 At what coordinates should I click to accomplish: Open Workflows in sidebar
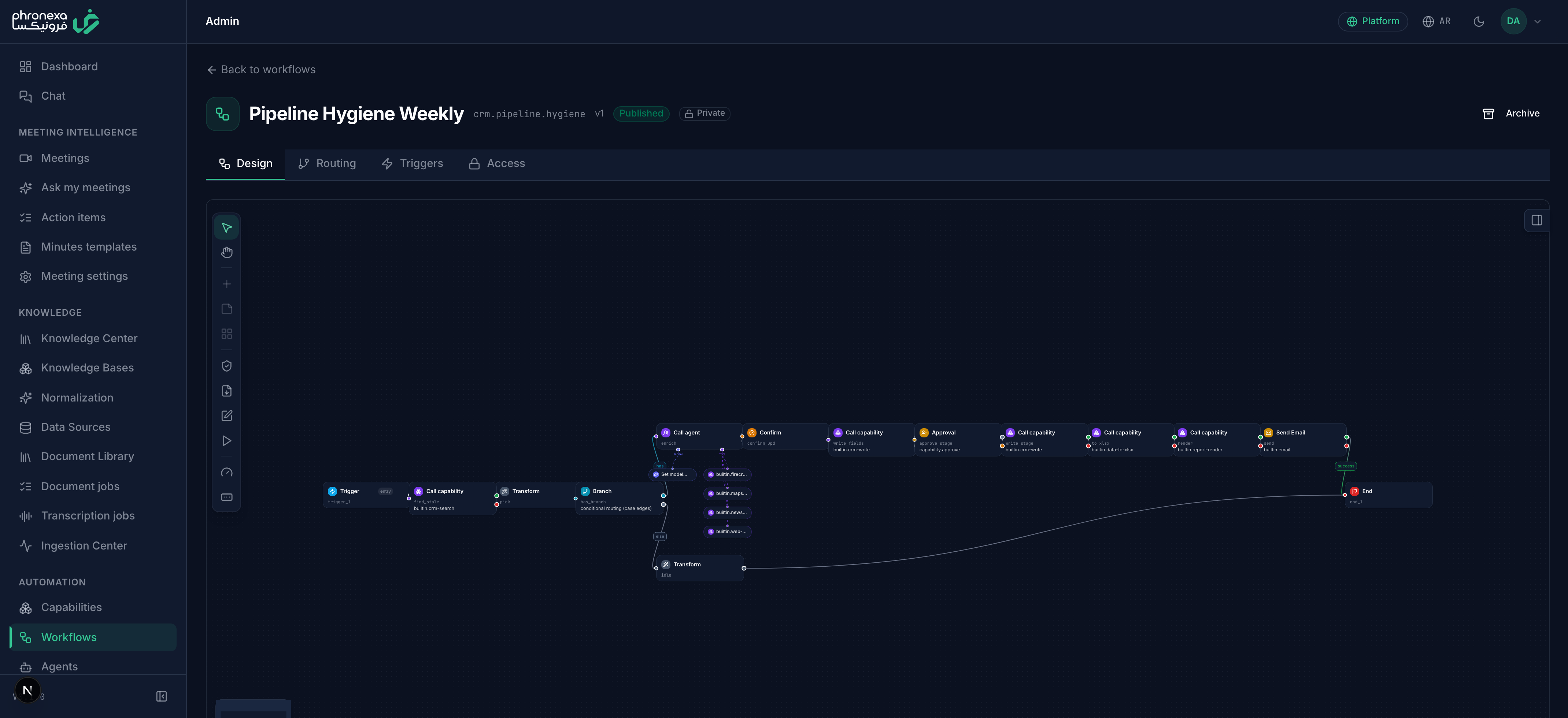pyautogui.click(x=93, y=638)
